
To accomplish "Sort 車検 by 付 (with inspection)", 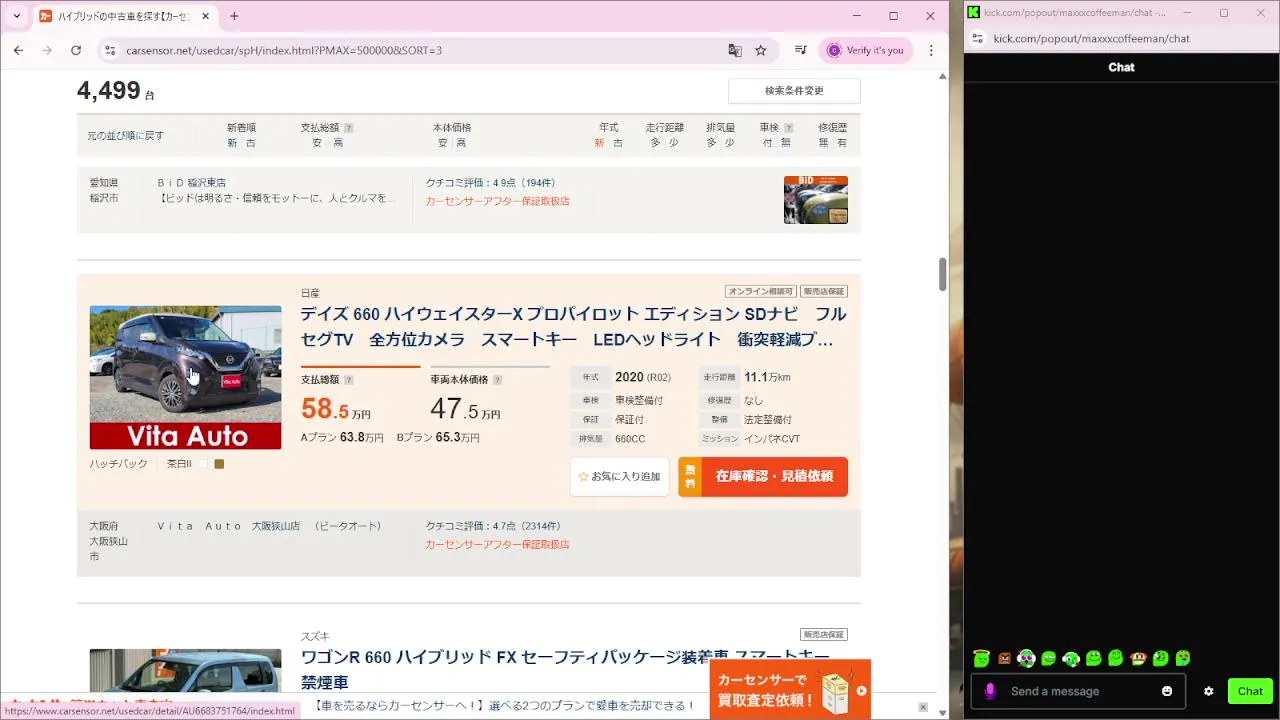I will coord(767,143).
